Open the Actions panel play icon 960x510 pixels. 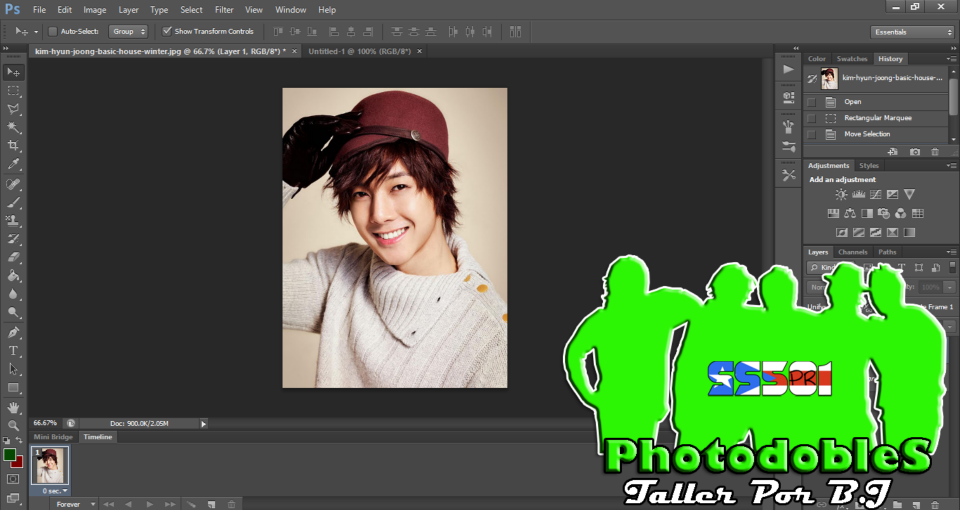(x=789, y=70)
